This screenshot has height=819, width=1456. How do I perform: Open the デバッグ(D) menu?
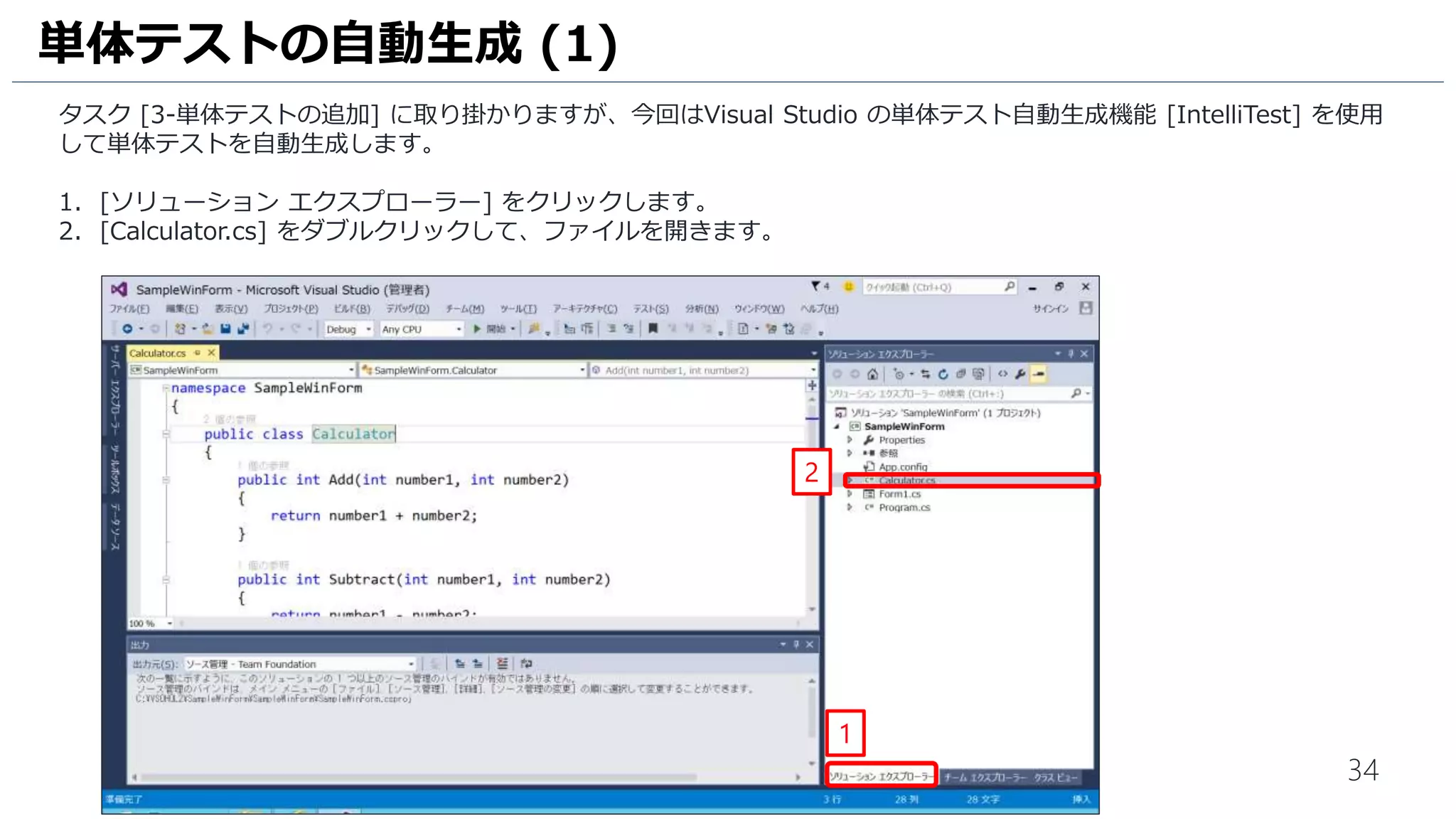click(x=407, y=309)
